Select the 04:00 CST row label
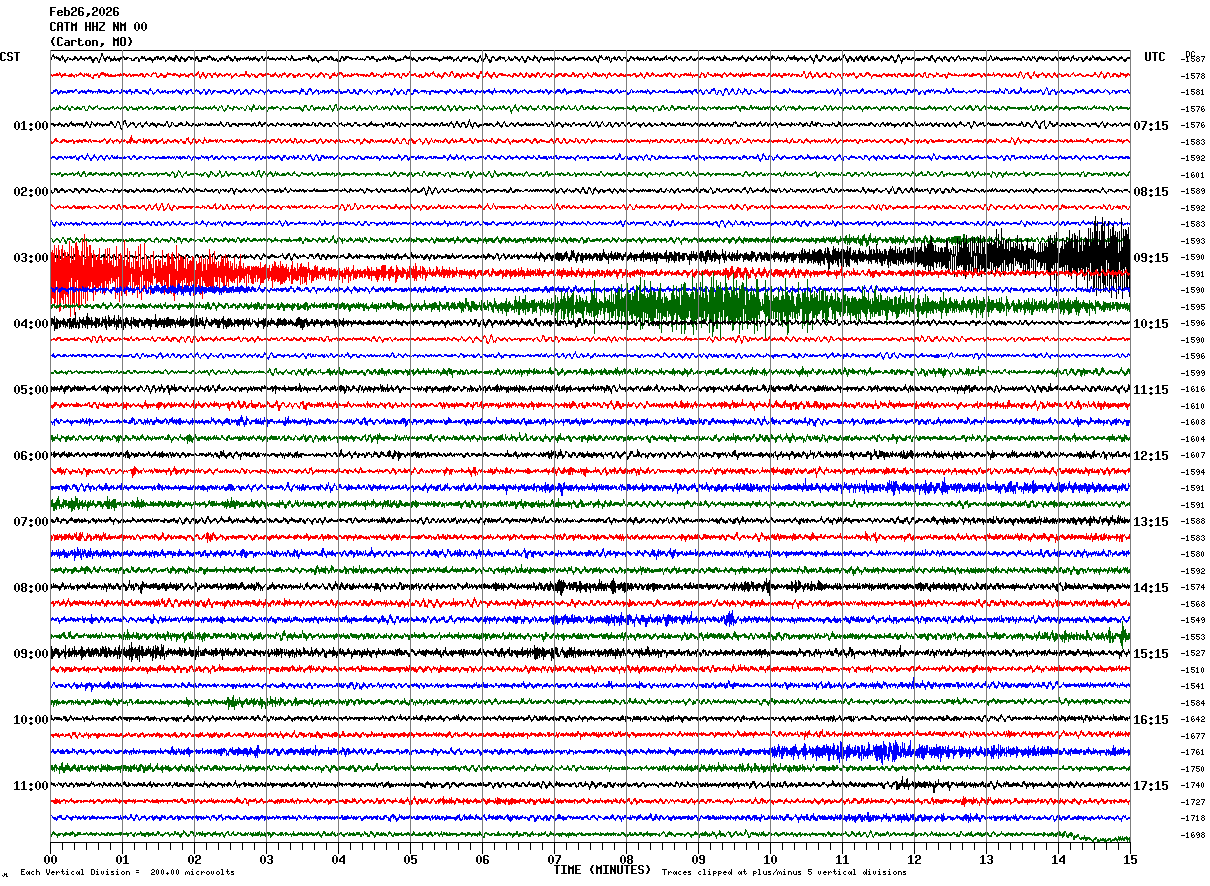1210x886 pixels. (x=31, y=324)
